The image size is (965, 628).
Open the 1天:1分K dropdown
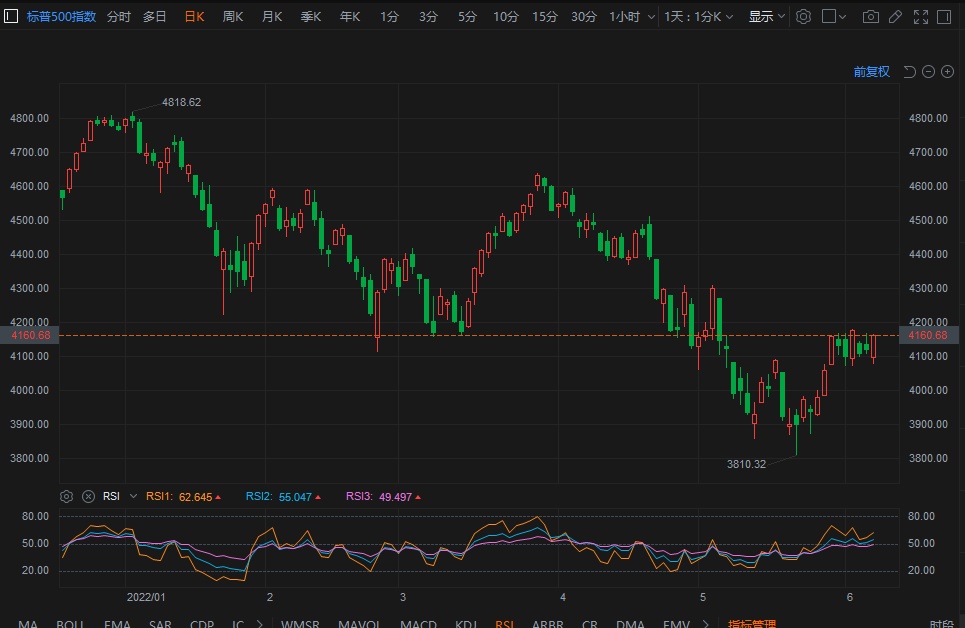point(699,17)
